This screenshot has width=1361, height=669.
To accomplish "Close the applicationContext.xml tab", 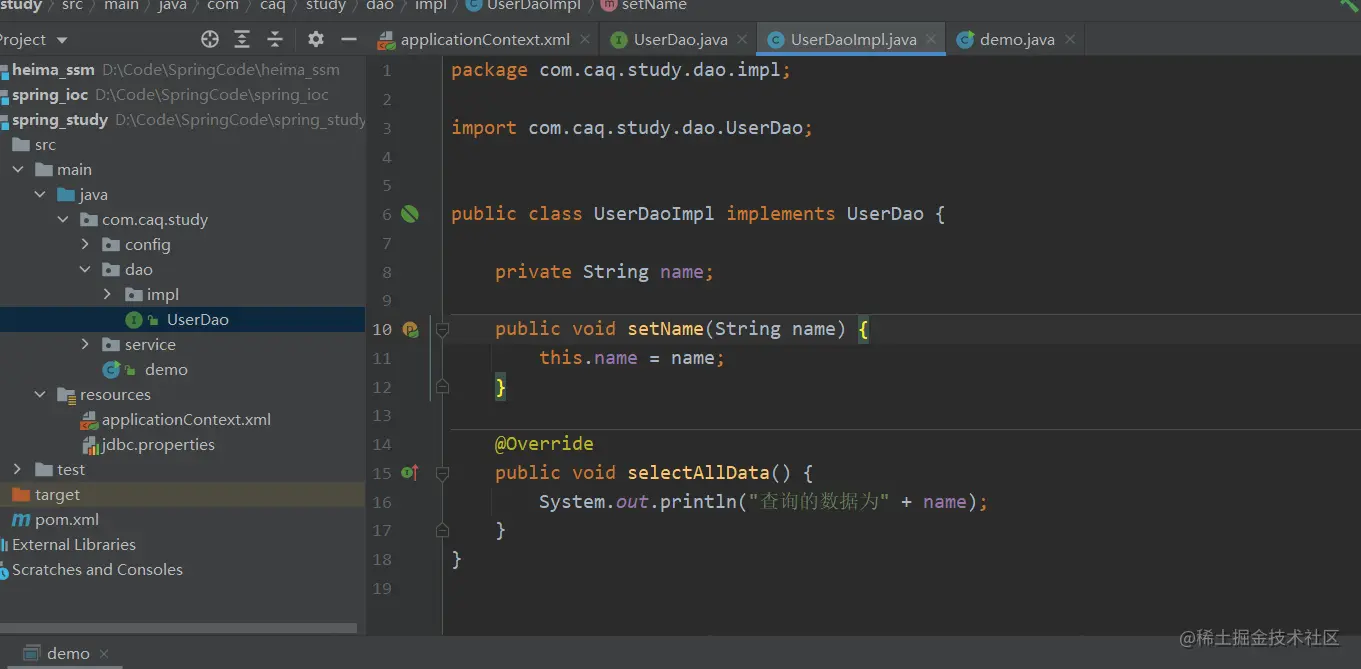I will 584,40.
